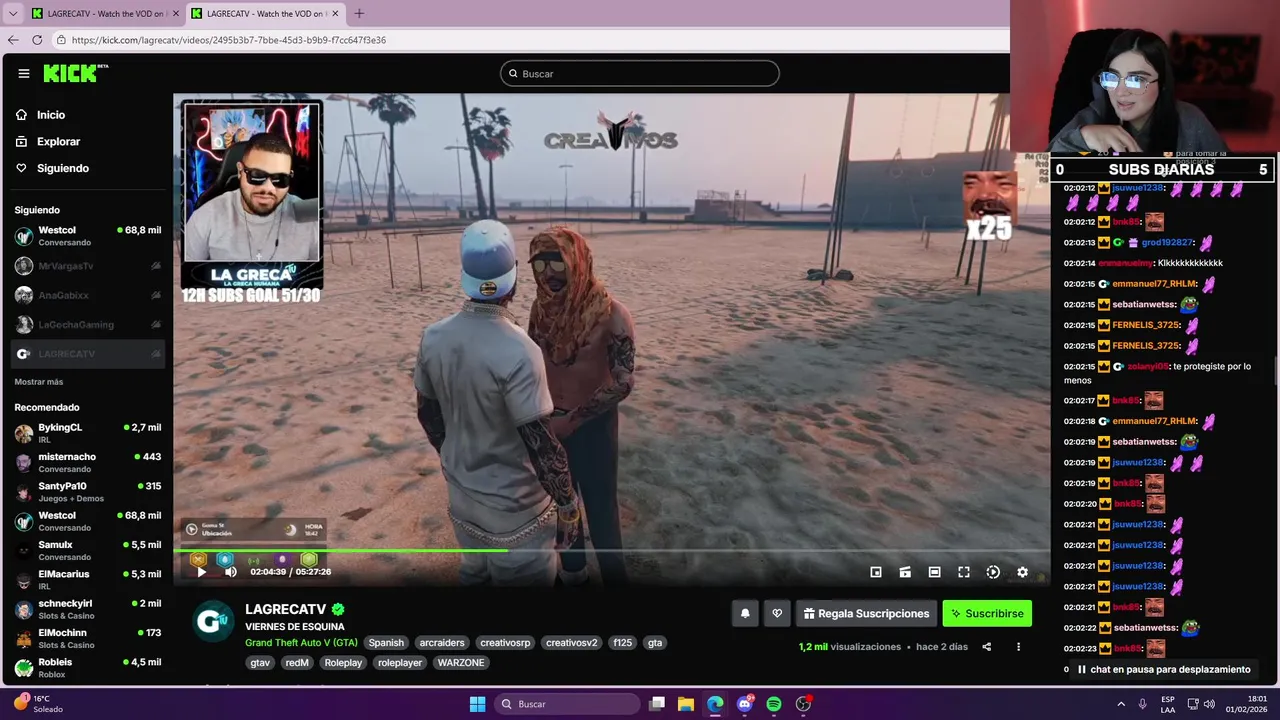Image resolution: width=1280 pixels, height=720 pixels.
Task: Open Task View on the taskbar
Action: coord(657,704)
